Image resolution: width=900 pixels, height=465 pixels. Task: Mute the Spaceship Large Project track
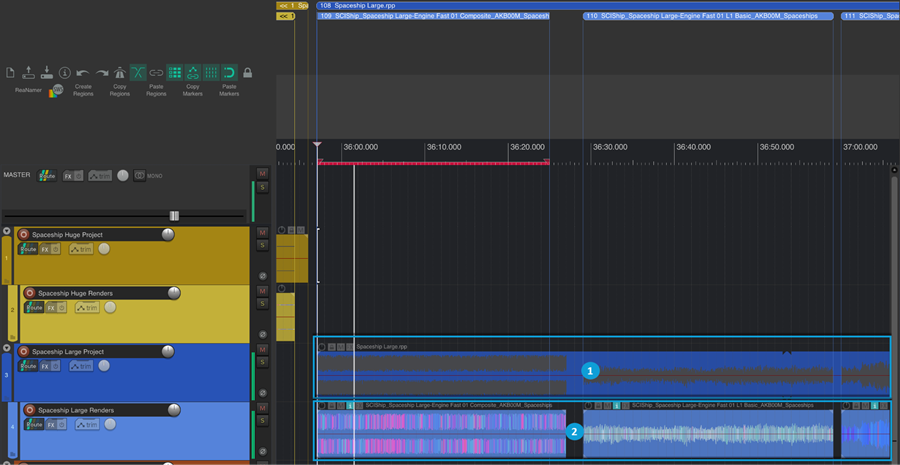263,349
